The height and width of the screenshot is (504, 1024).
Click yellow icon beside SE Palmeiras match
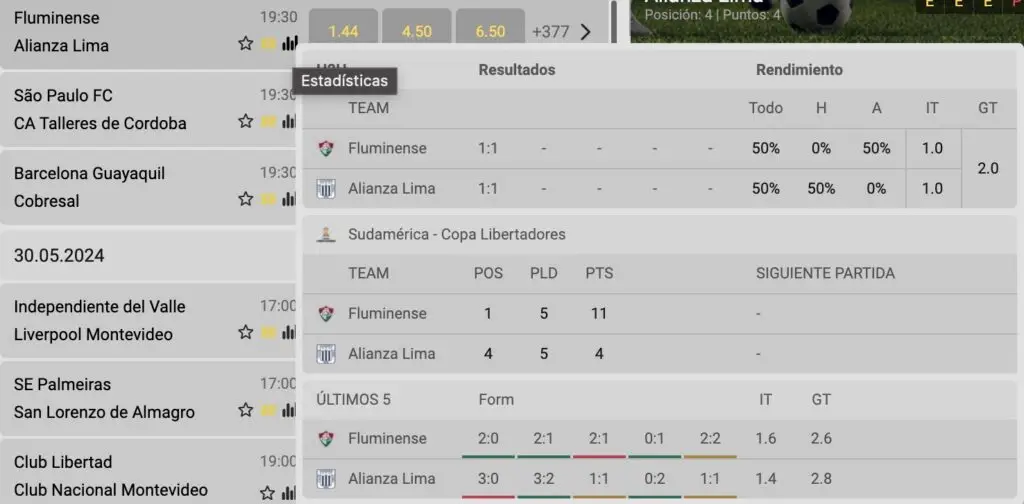[x=268, y=411]
